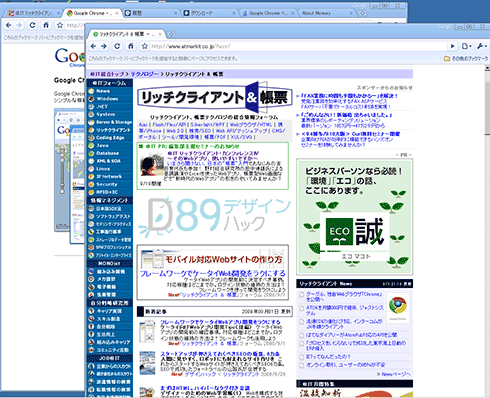Click back arrow in the rear Chrome window
The height and width of the screenshot is (398, 490).
(9, 25)
